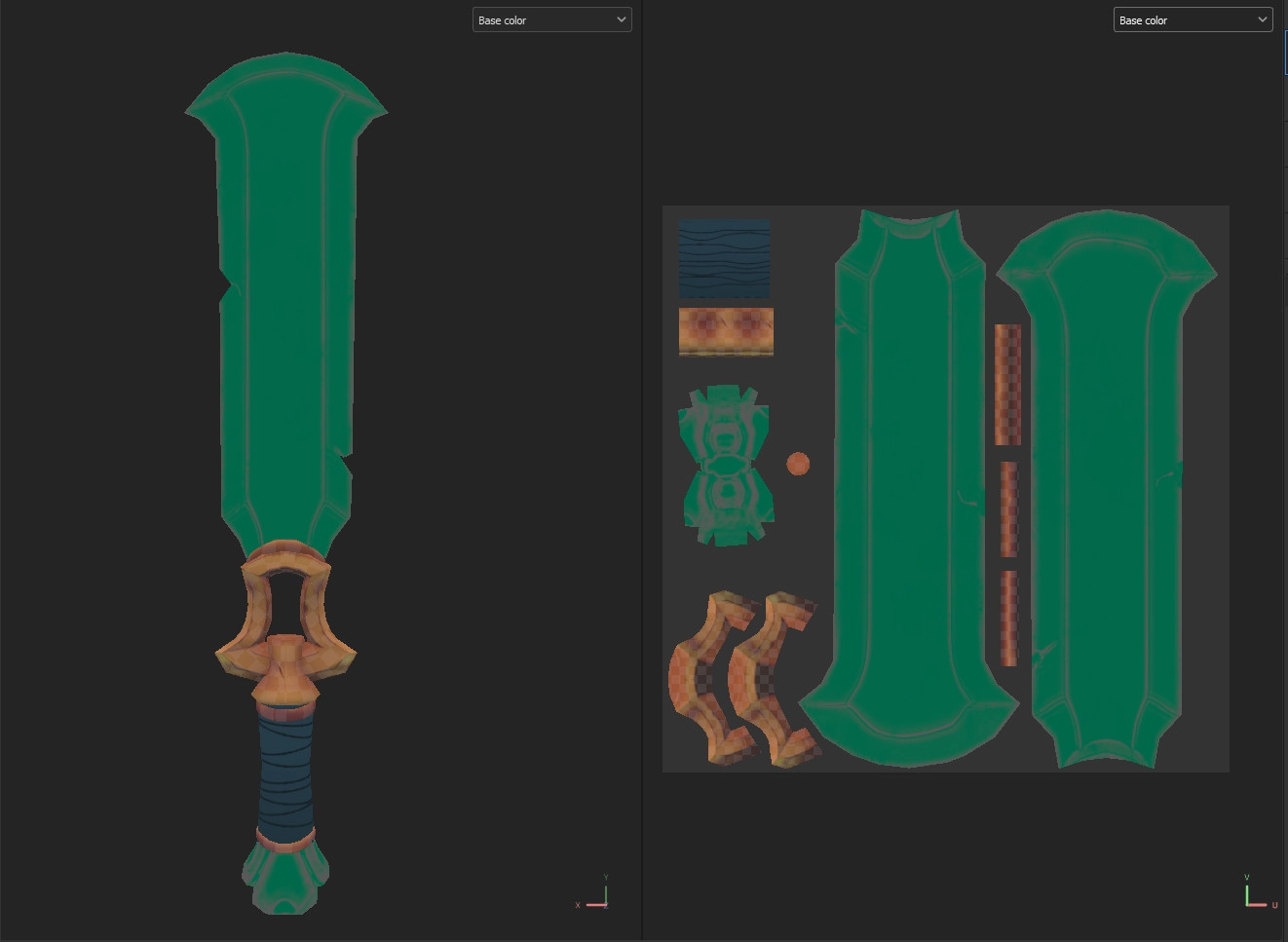Click the middle orange vertical strip UV island

[1008, 509]
